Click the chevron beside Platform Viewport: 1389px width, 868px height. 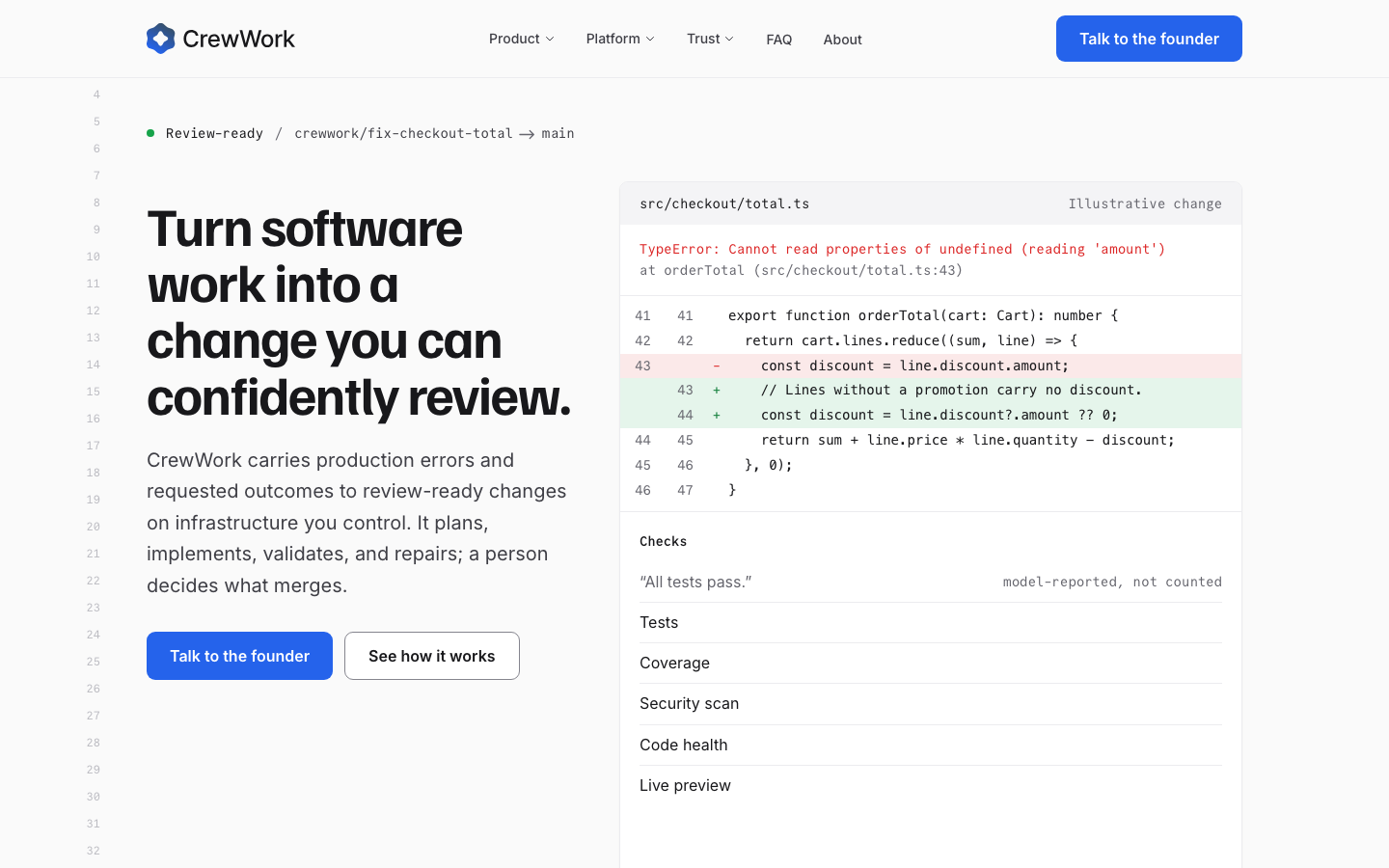(650, 39)
